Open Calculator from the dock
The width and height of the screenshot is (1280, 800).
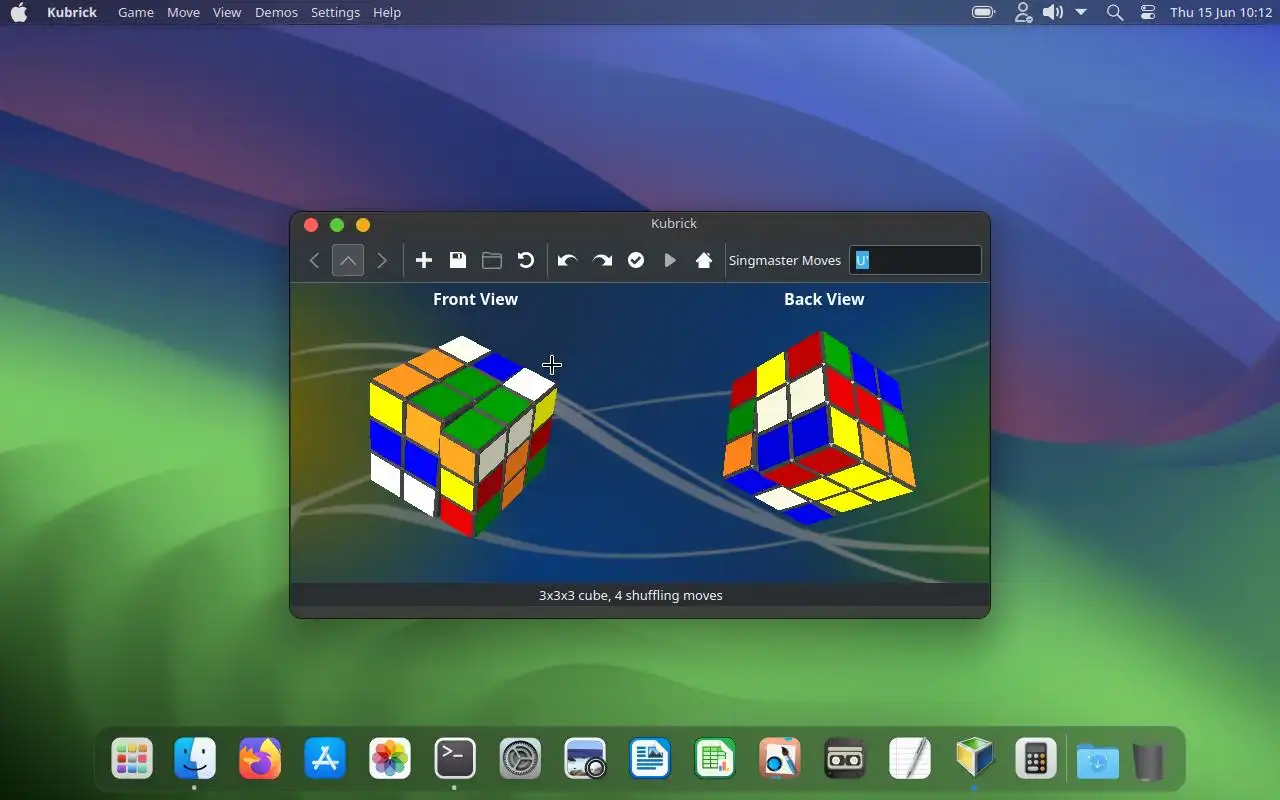pyautogui.click(x=1036, y=759)
